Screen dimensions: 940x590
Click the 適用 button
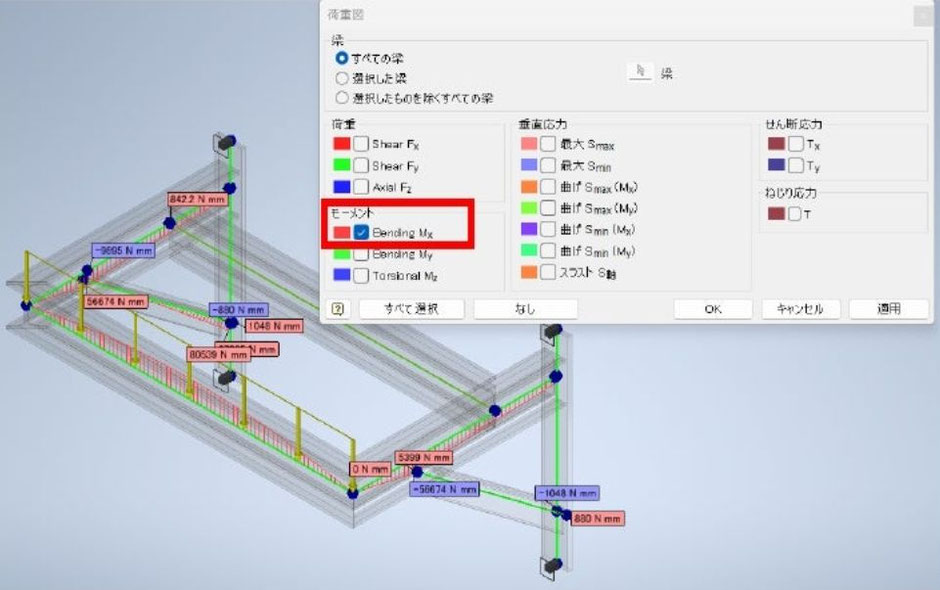point(889,309)
